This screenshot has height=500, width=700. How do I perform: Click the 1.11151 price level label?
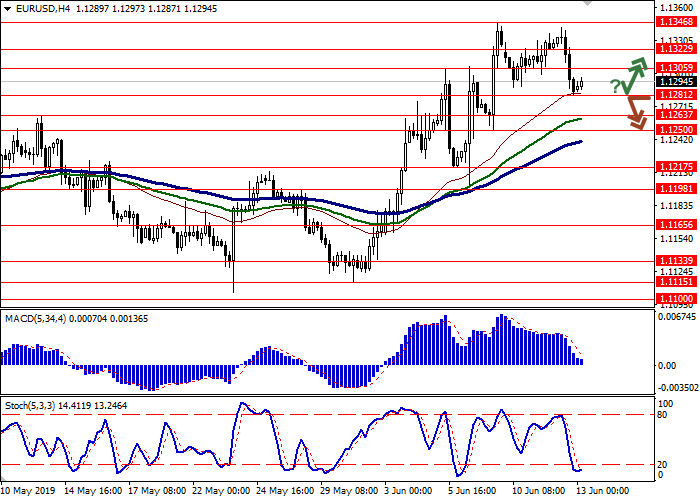pyautogui.click(x=673, y=282)
